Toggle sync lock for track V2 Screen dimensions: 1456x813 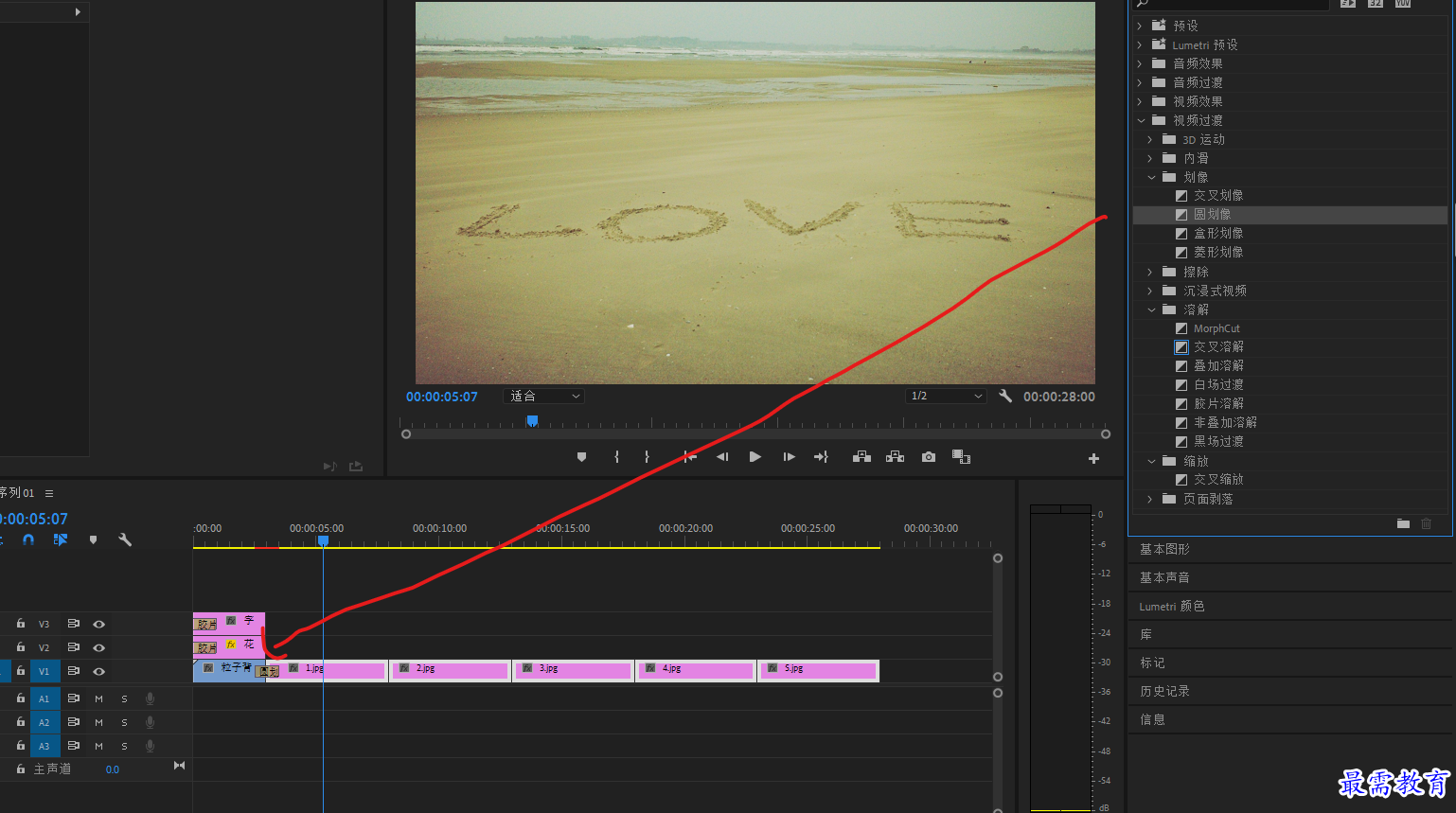(x=73, y=647)
